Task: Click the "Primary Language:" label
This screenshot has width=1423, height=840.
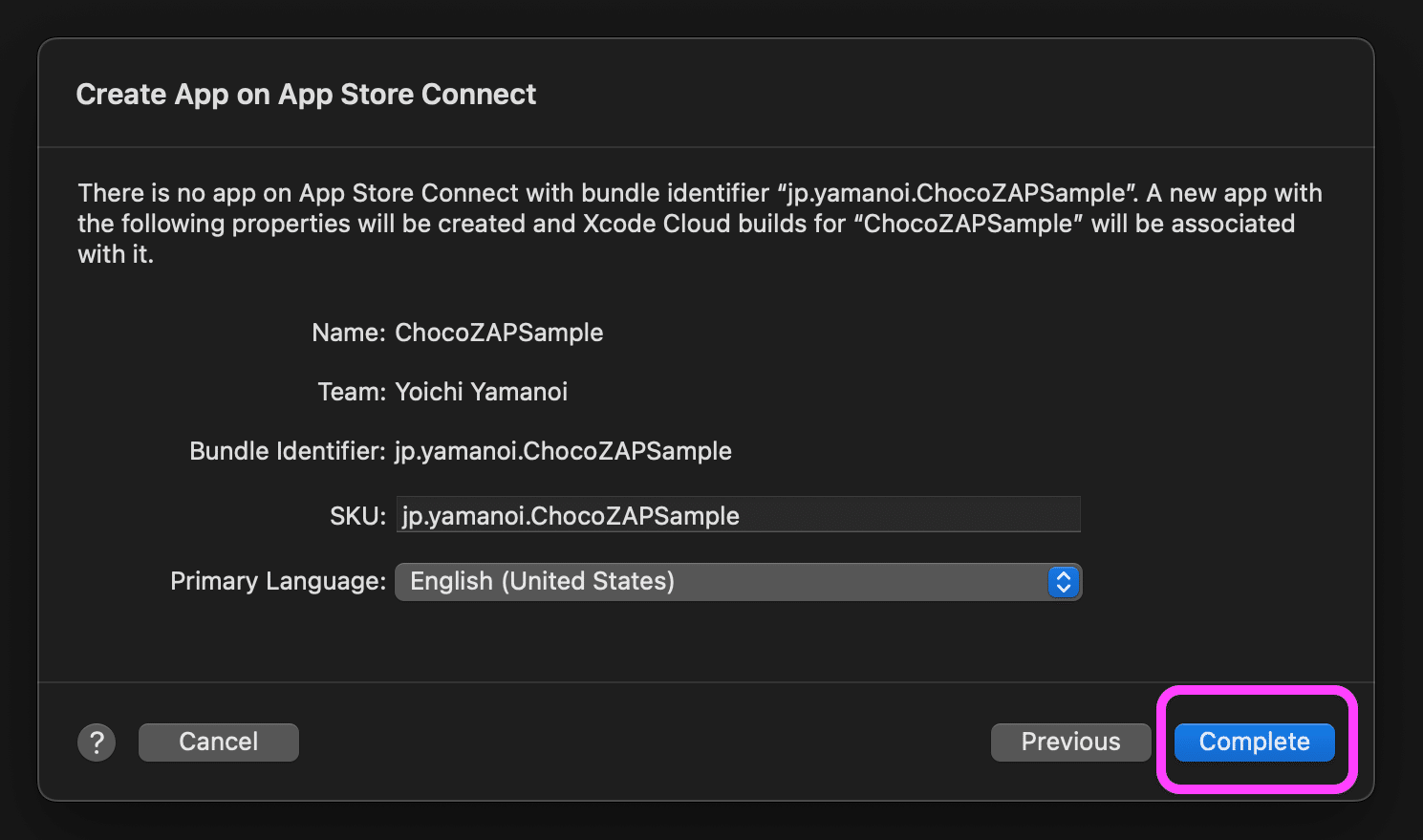Action: point(277,582)
